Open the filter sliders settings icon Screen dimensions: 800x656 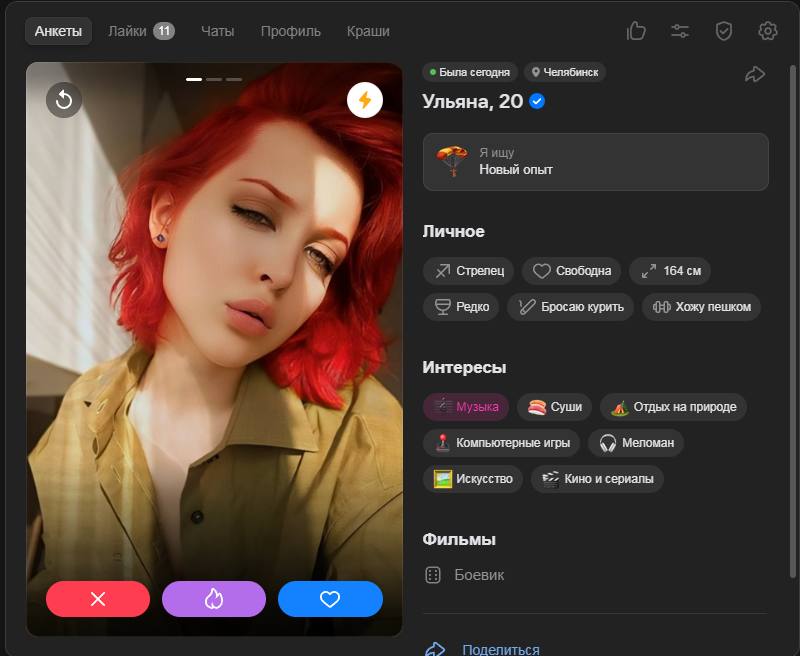pyautogui.click(x=680, y=31)
